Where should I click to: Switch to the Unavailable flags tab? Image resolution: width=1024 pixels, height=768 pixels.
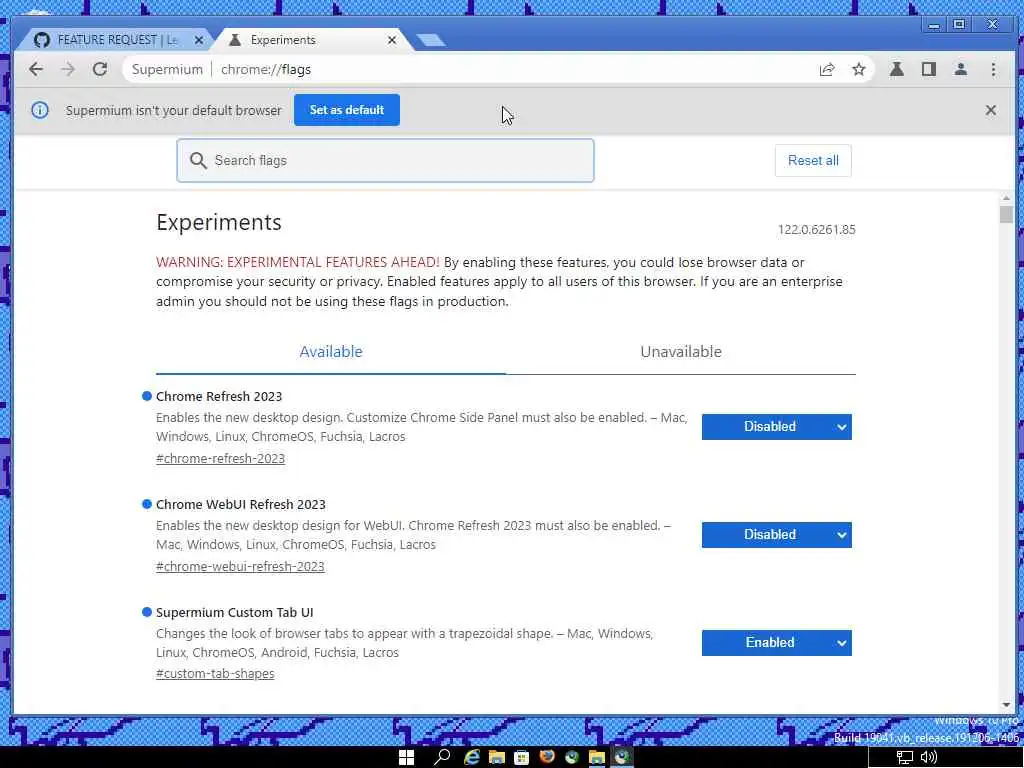[x=680, y=352]
